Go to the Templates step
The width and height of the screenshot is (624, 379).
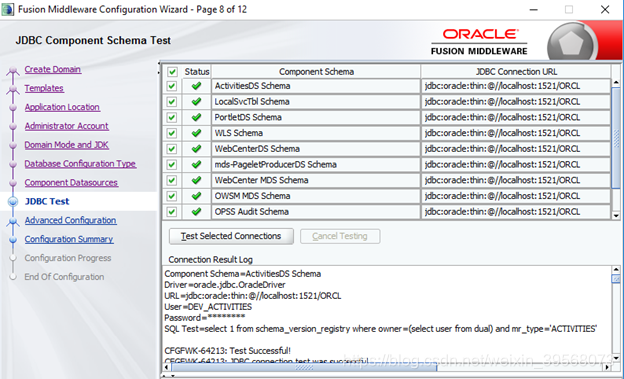tap(44, 88)
